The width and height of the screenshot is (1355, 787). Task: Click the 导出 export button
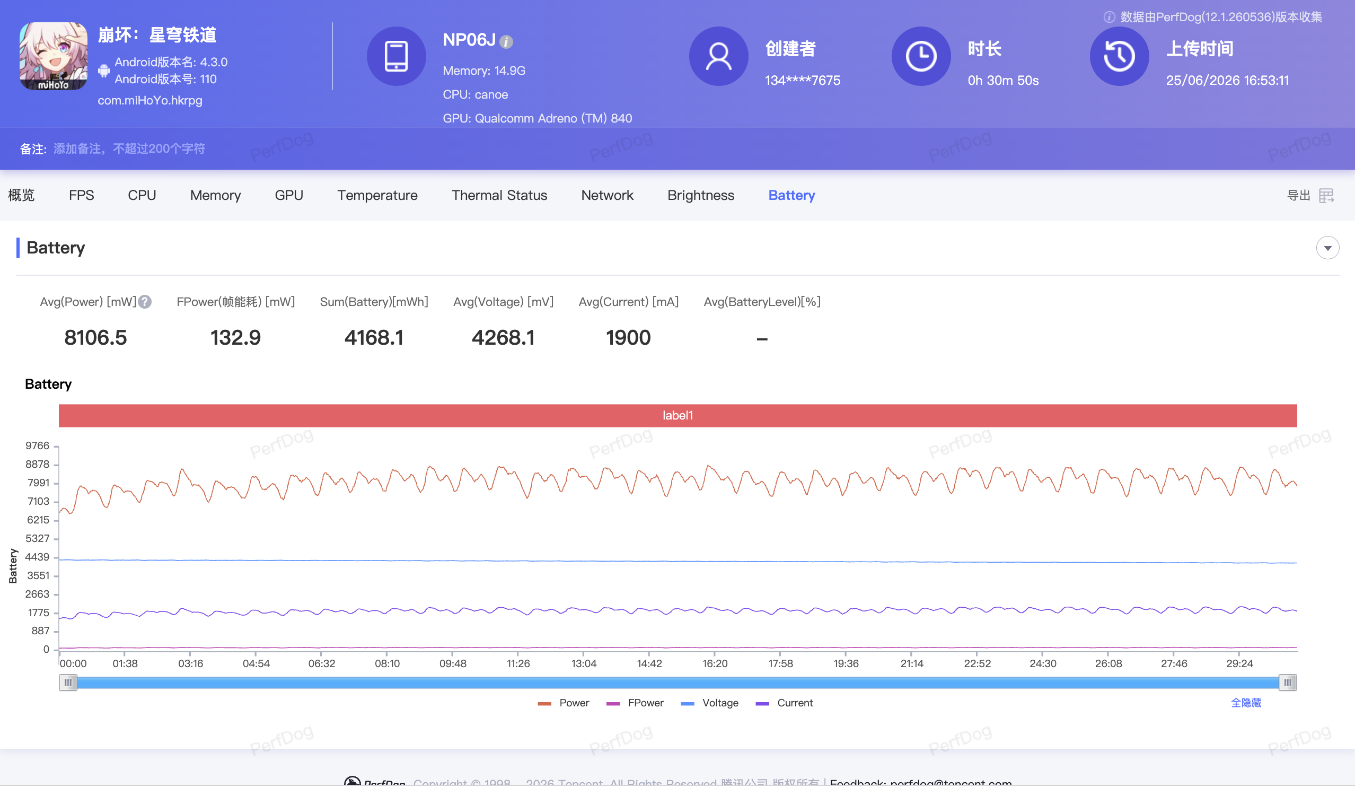pyautogui.click(x=1299, y=196)
